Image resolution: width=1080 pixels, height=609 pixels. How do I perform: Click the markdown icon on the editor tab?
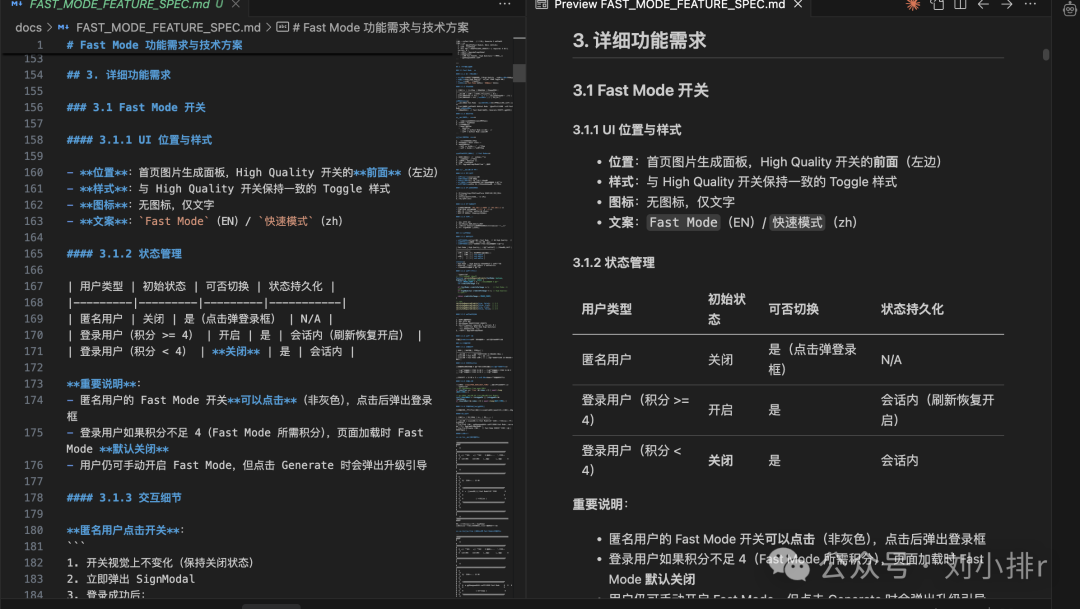17,5
